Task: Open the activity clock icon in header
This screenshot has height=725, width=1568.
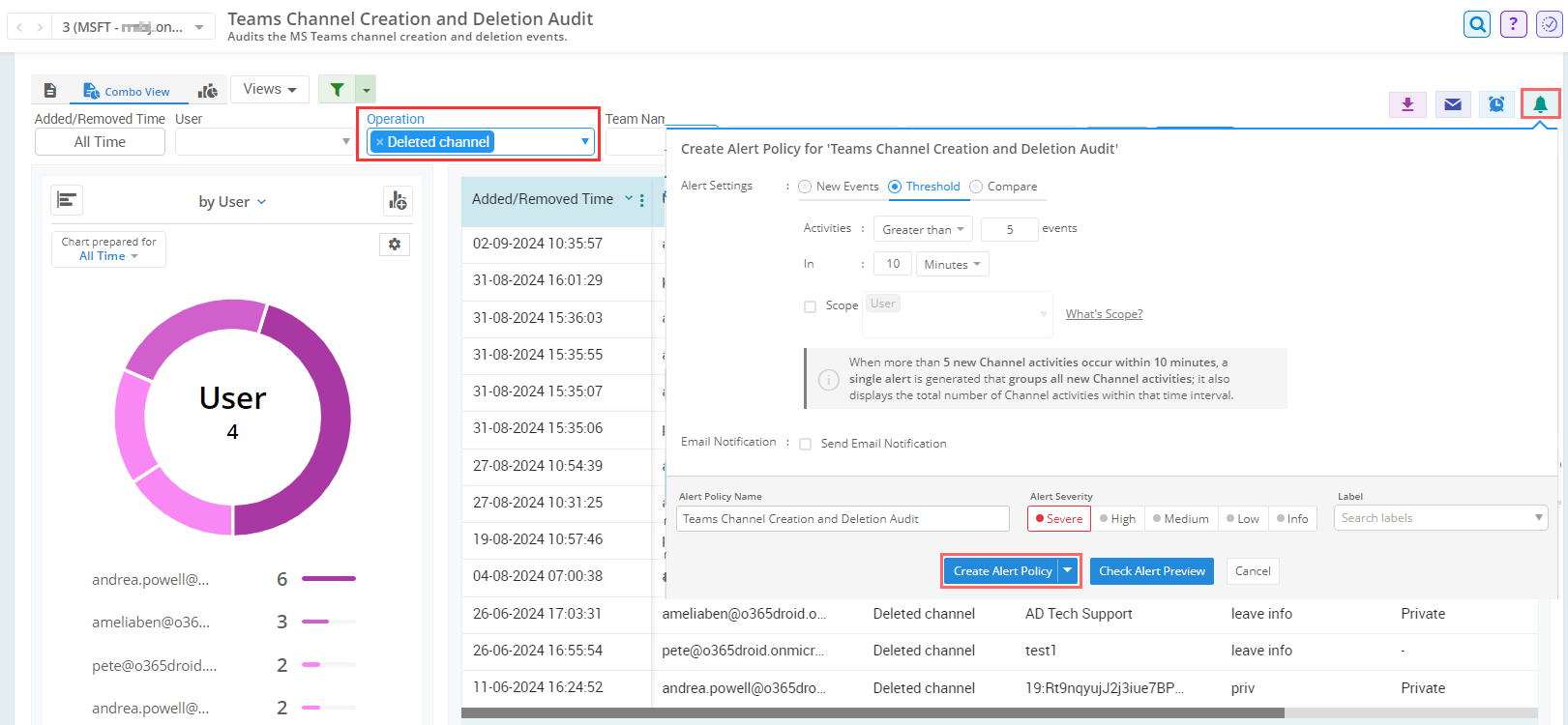Action: [1550, 24]
